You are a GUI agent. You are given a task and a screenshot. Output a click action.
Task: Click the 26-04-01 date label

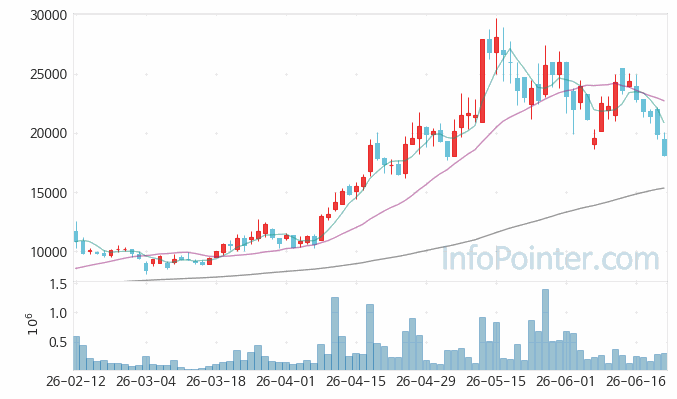(x=286, y=382)
